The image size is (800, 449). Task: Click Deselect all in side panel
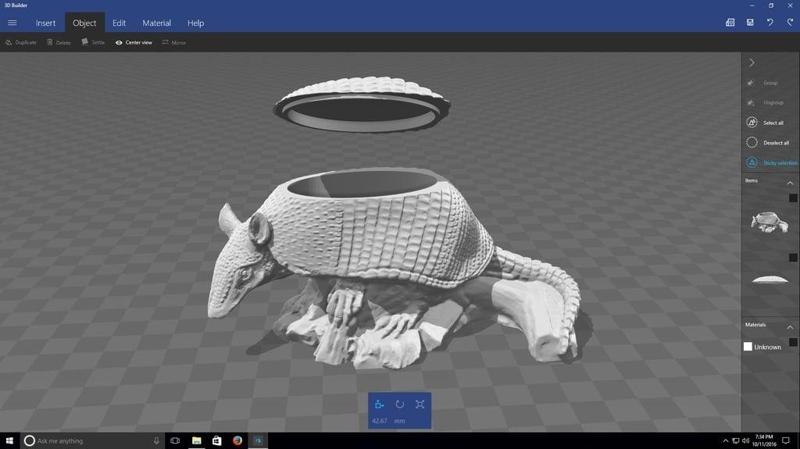770,142
